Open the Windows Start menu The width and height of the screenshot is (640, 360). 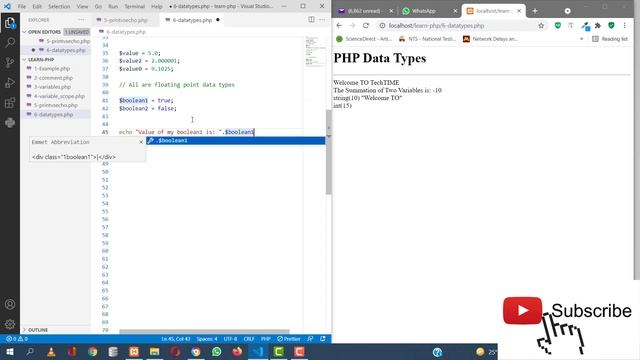click(10, 352)
